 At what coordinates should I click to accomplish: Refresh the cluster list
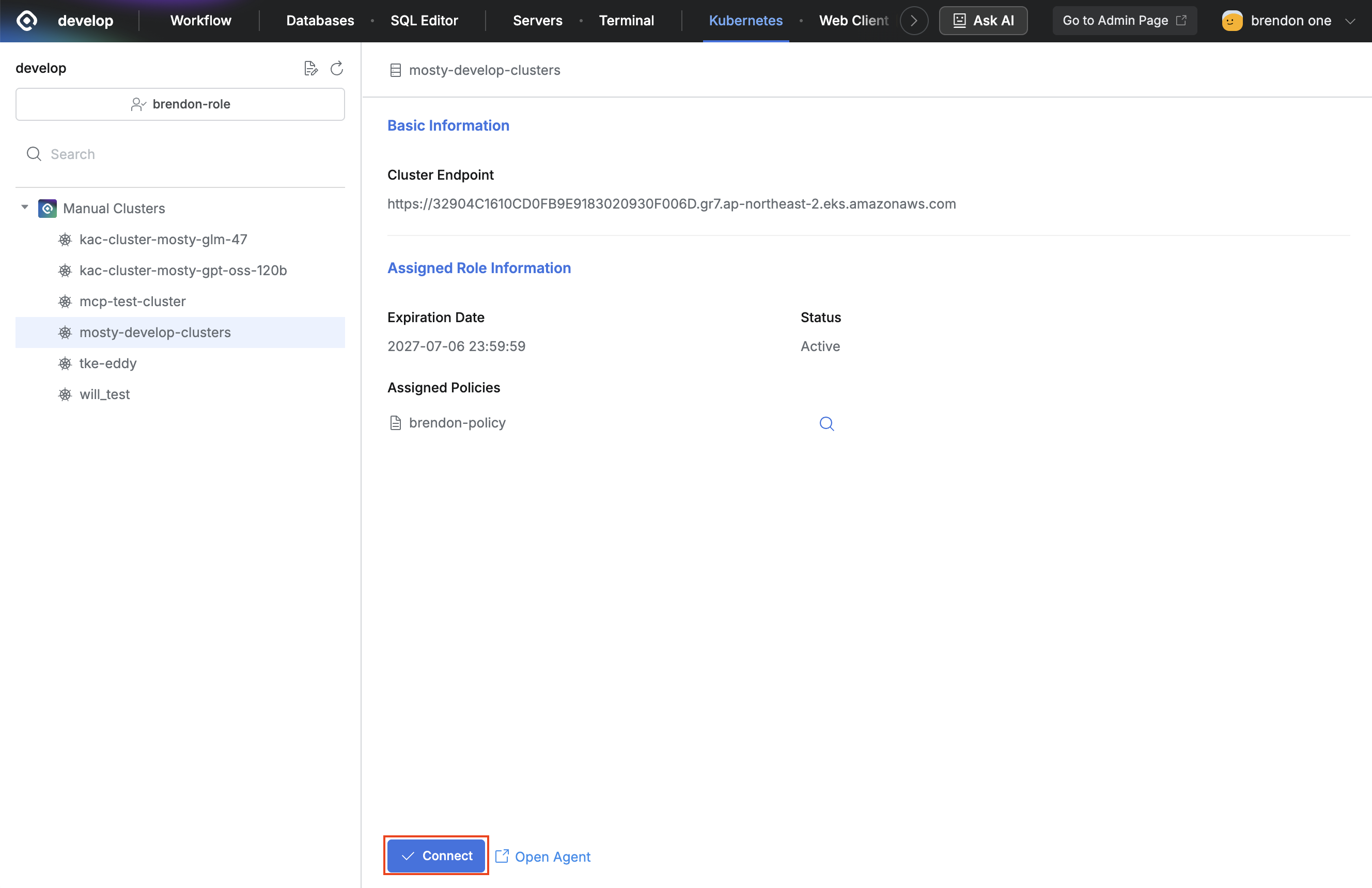tap(337, 69)
